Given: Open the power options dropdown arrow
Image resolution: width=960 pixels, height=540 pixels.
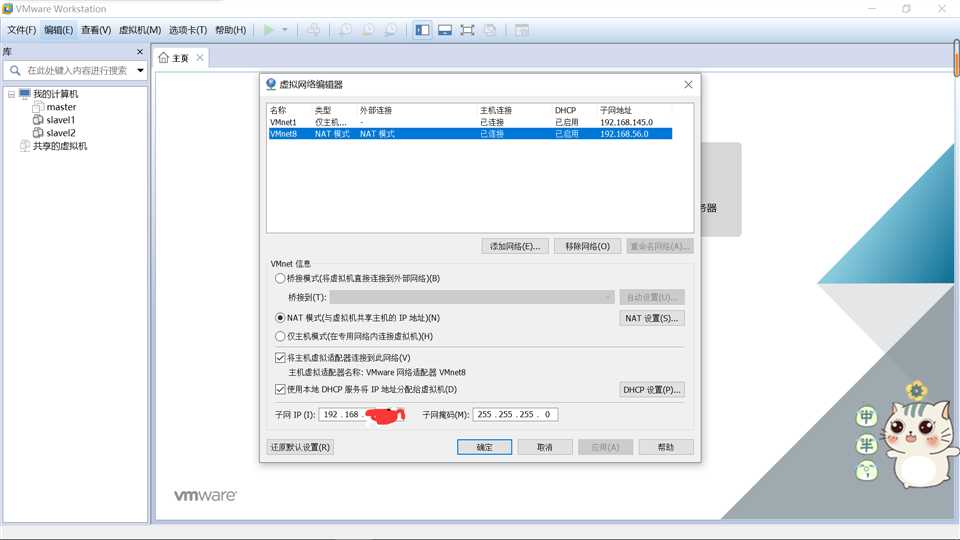Looking at the screenshot, I should (285, 30).
